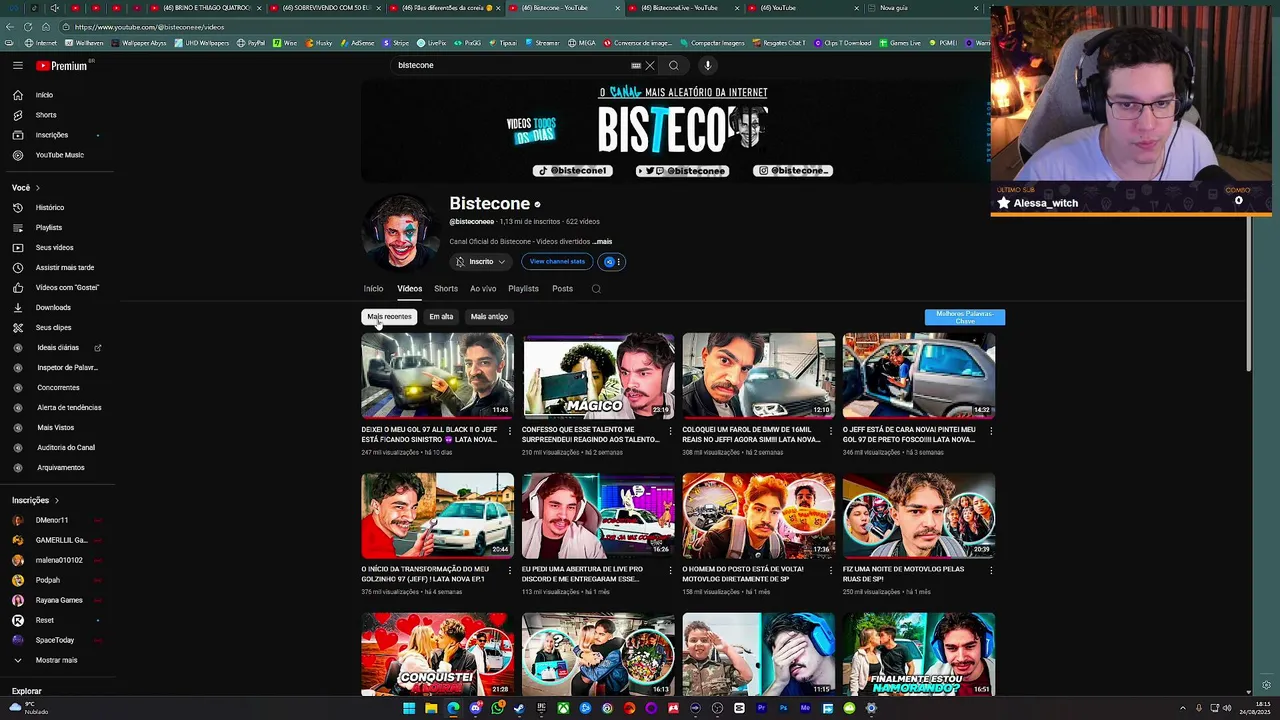Viewport: 1280px width, 720px height.
Task: Select the Mais recentes filter chip
Action: coord(389,317)
